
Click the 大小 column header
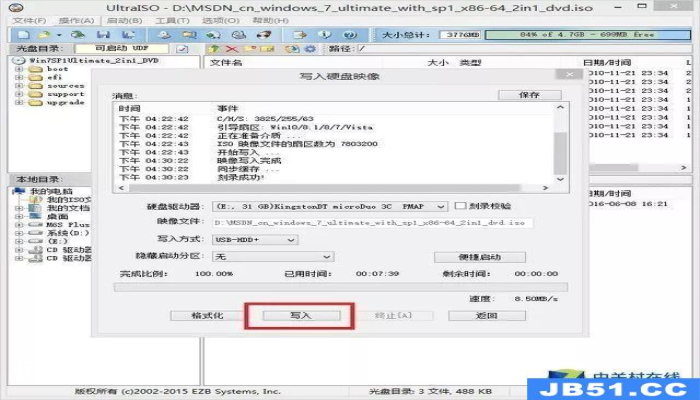click(x=438, y=63)
